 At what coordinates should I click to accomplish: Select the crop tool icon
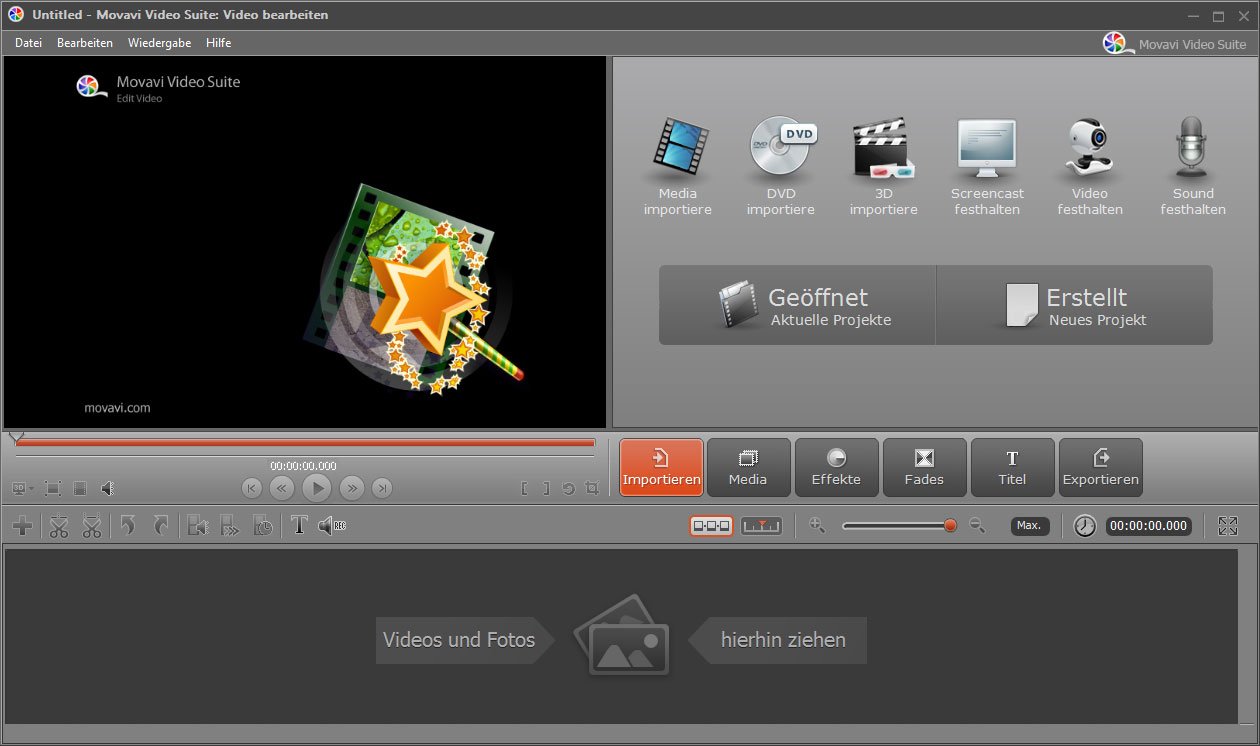click(x=591, y=488)
